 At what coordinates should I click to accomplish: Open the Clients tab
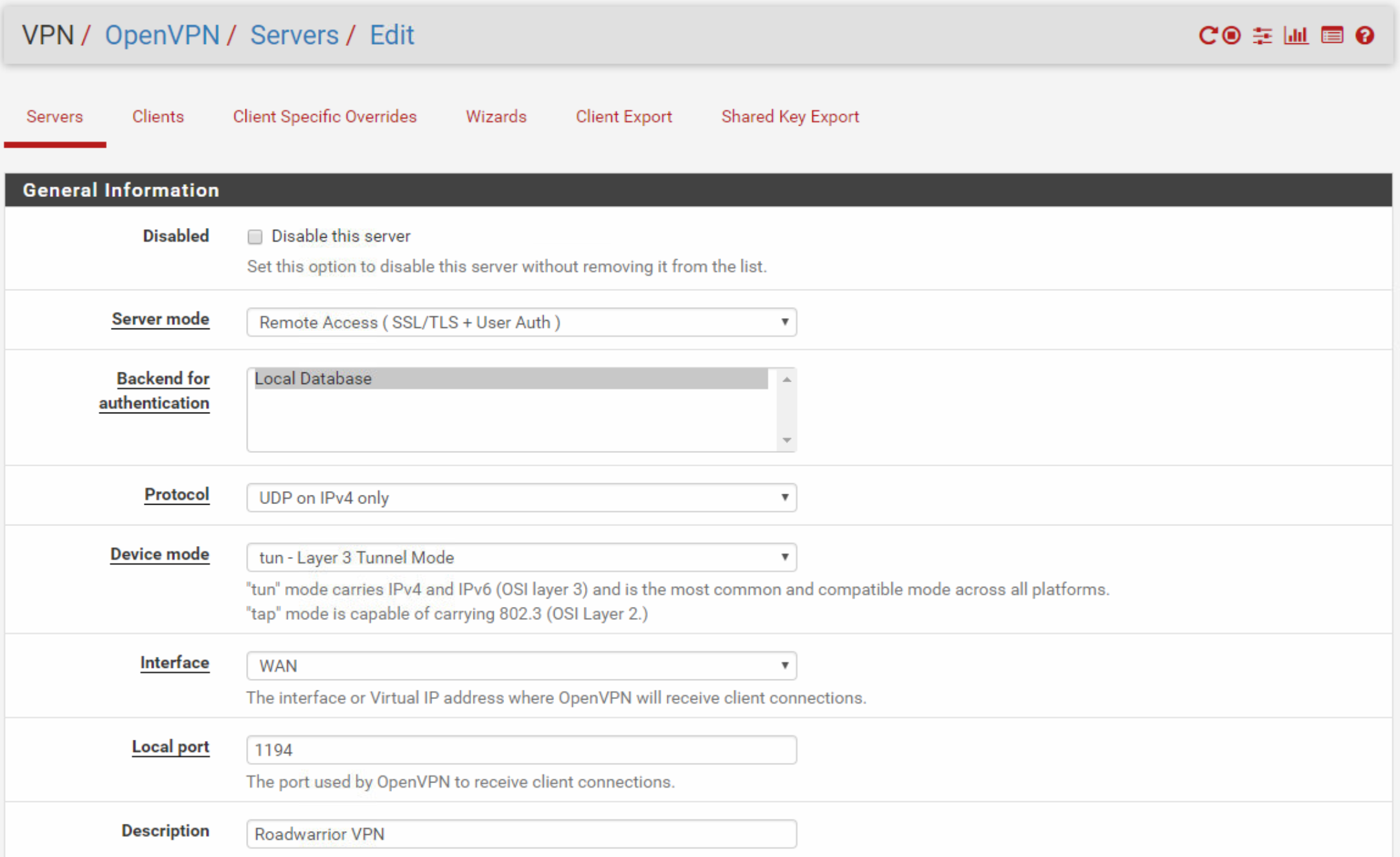(157, 116)
